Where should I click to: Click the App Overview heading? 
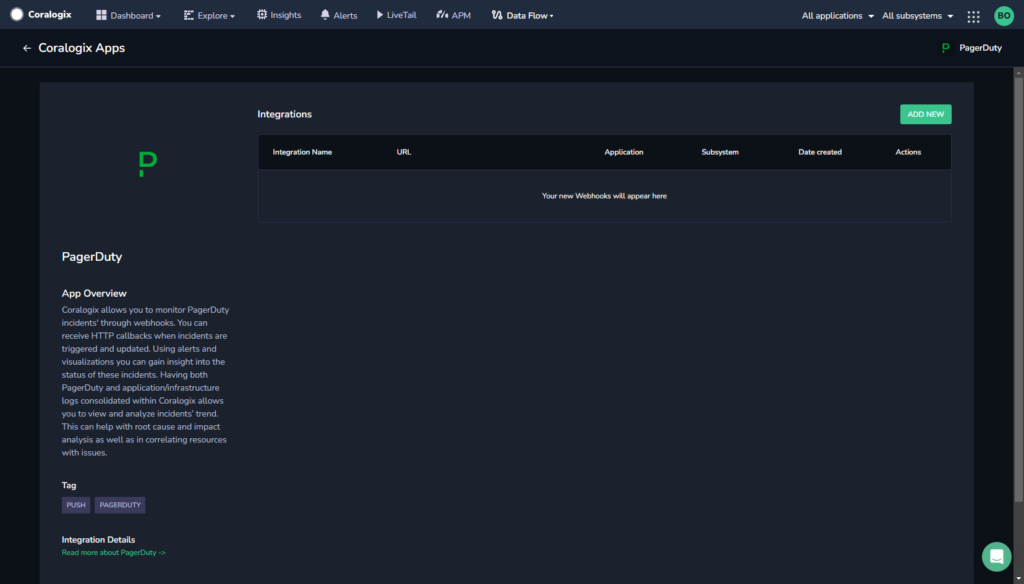point(94,294)
